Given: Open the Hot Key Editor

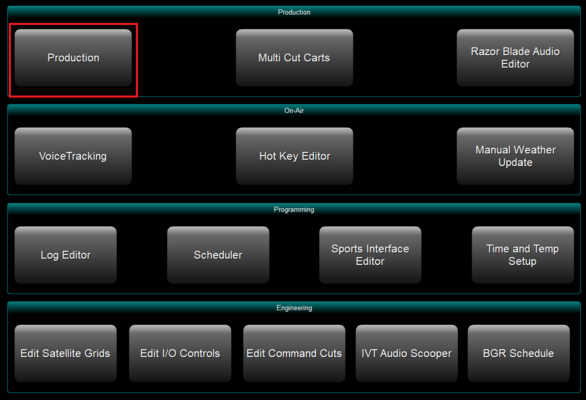Looking at the screenshot, I should [x=294, y=156].
